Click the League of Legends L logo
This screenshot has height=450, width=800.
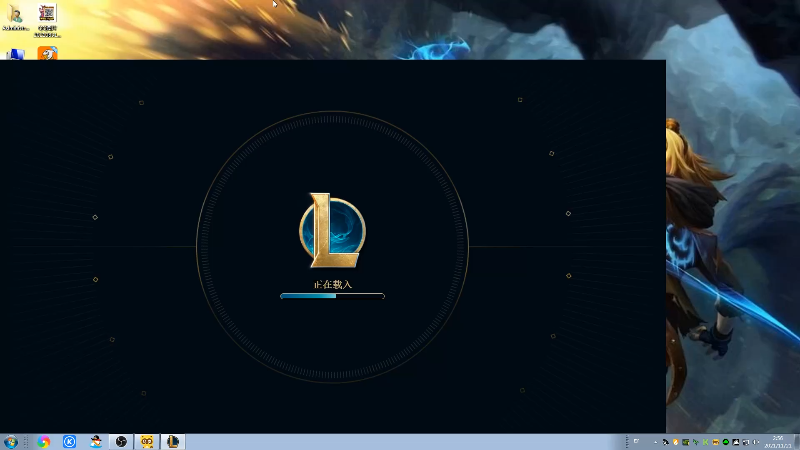pyautogui.click(x=332, y=230)
